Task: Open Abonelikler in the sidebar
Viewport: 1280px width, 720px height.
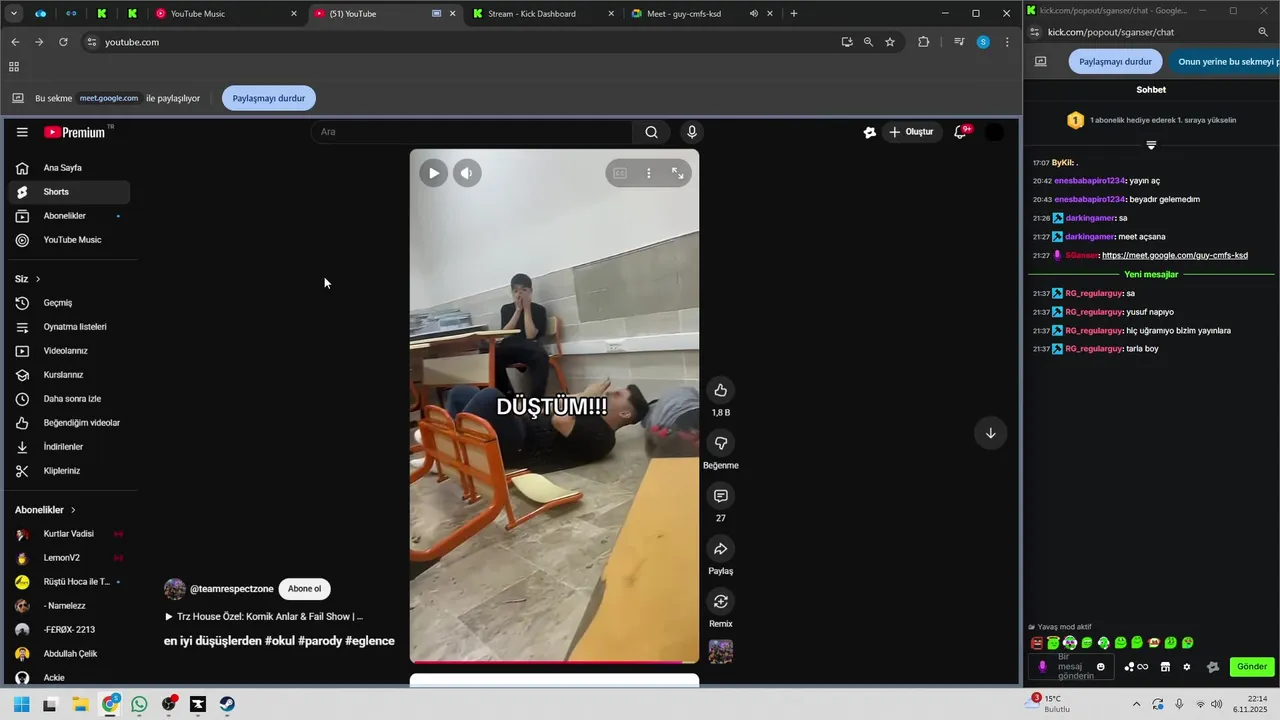Action: tap(67, 216)
